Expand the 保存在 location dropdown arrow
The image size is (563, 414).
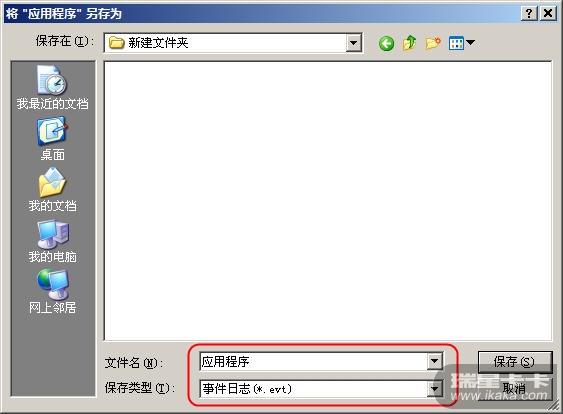tap(354, 43)
